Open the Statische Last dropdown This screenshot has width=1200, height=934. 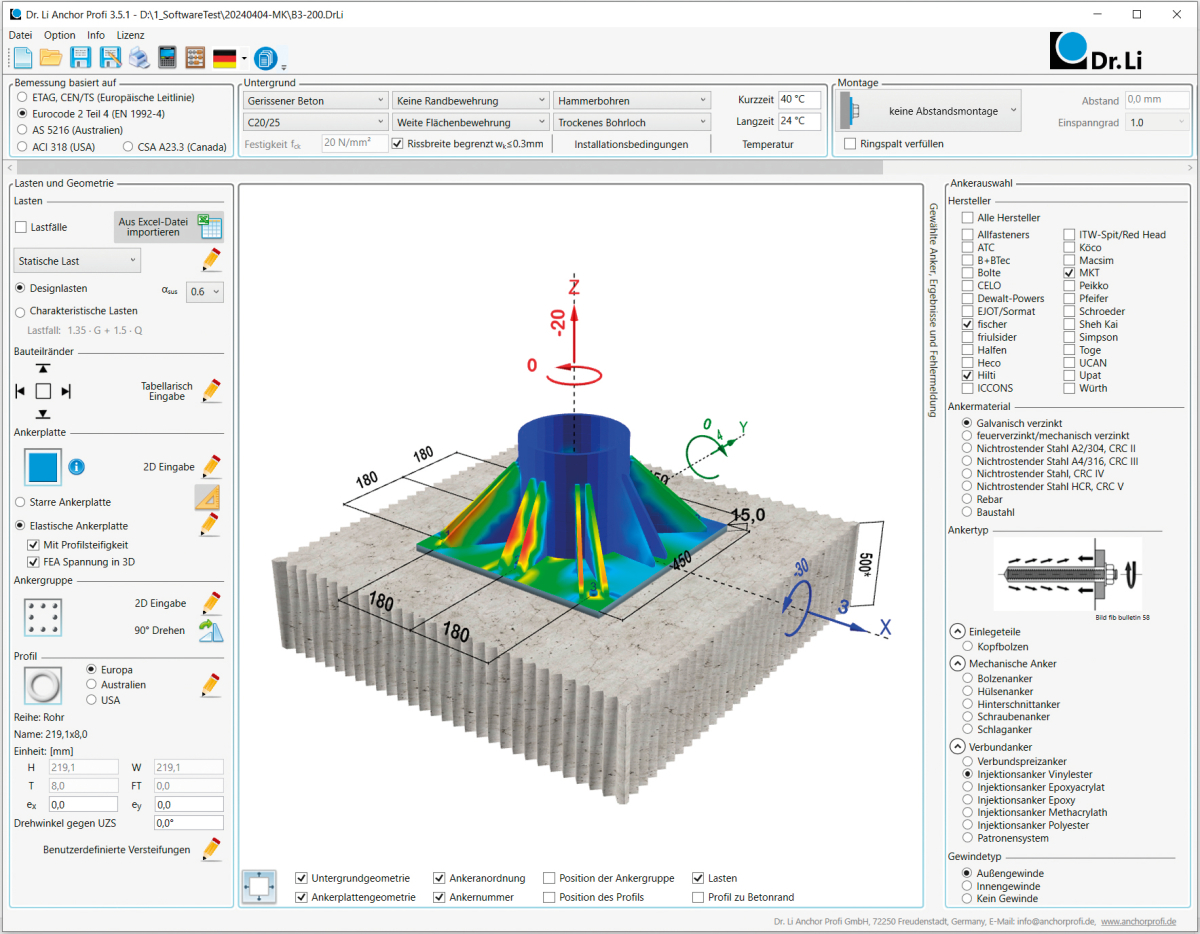[x=77, y=261]
